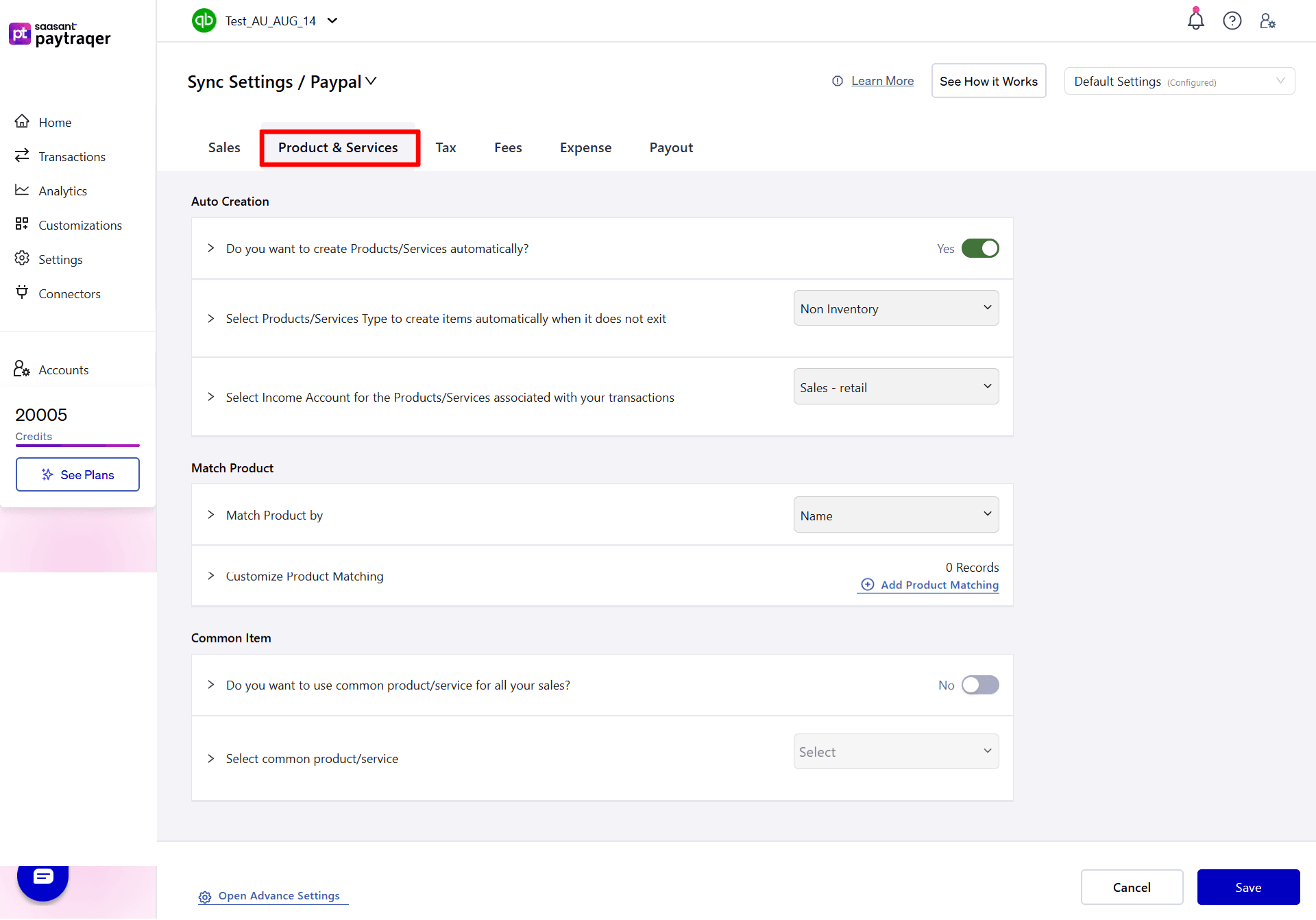The height and width of the screenshot is (920, 1316).
Task: Open the Connectors page
Action: (69, 293)
